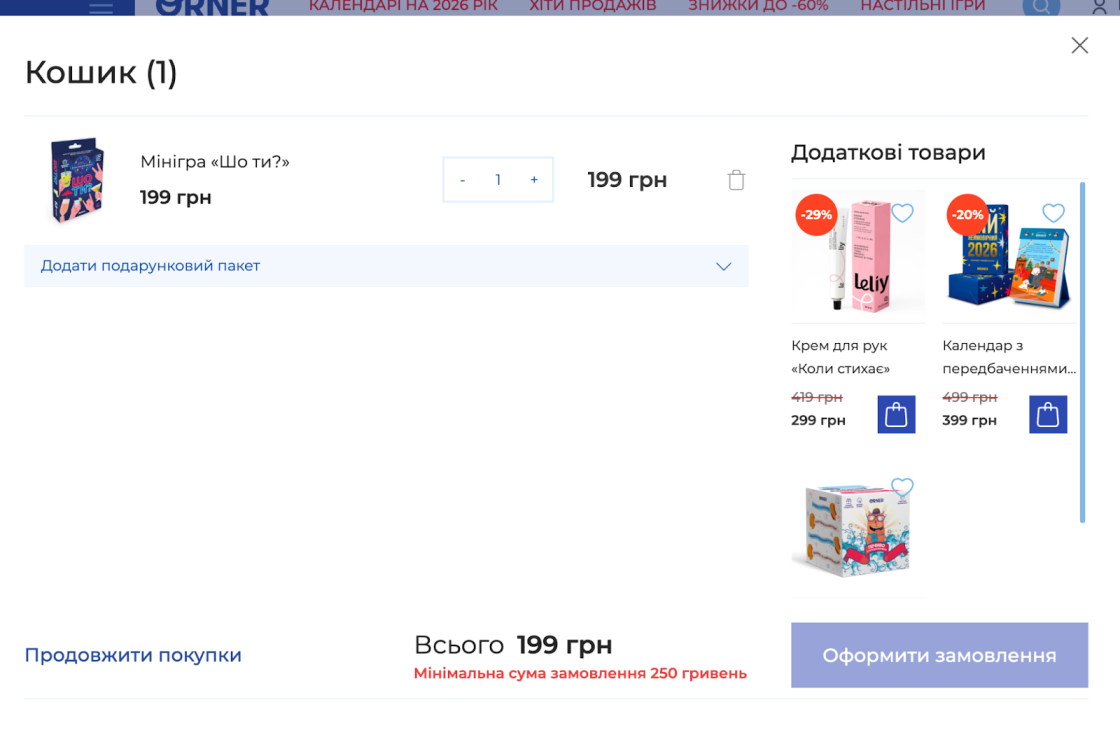
Task: Open the search icon in header
Action: tap(1041, 7)
